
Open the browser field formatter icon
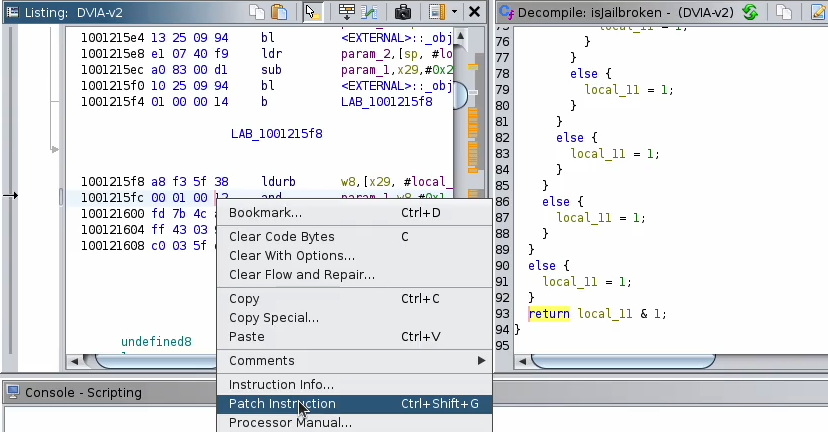click(347, 12)
